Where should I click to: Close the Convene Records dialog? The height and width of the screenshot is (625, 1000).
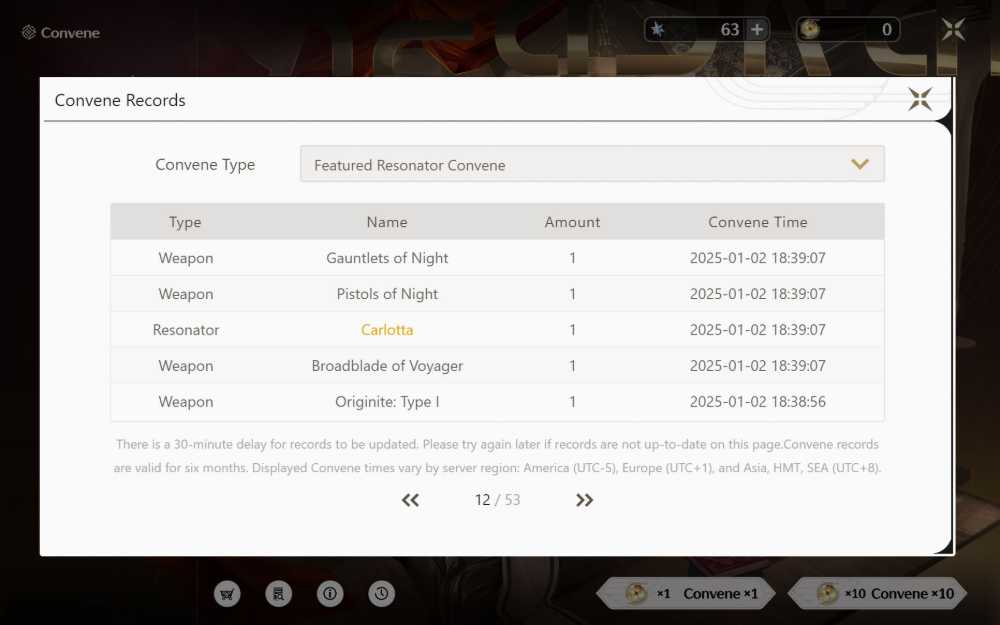pyautogui.click(x=920, y=99)
